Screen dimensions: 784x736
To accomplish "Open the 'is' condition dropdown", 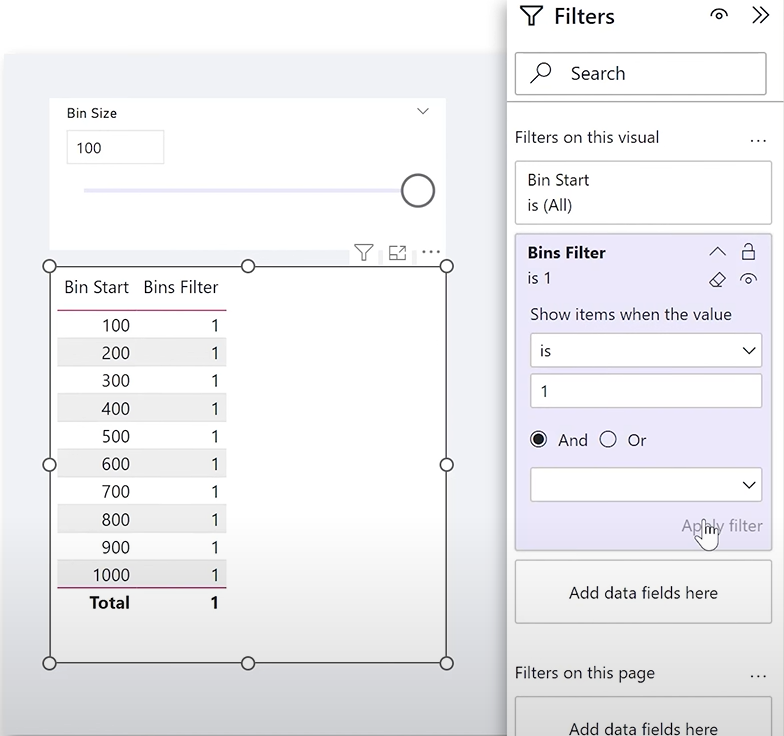I will 646,350.
